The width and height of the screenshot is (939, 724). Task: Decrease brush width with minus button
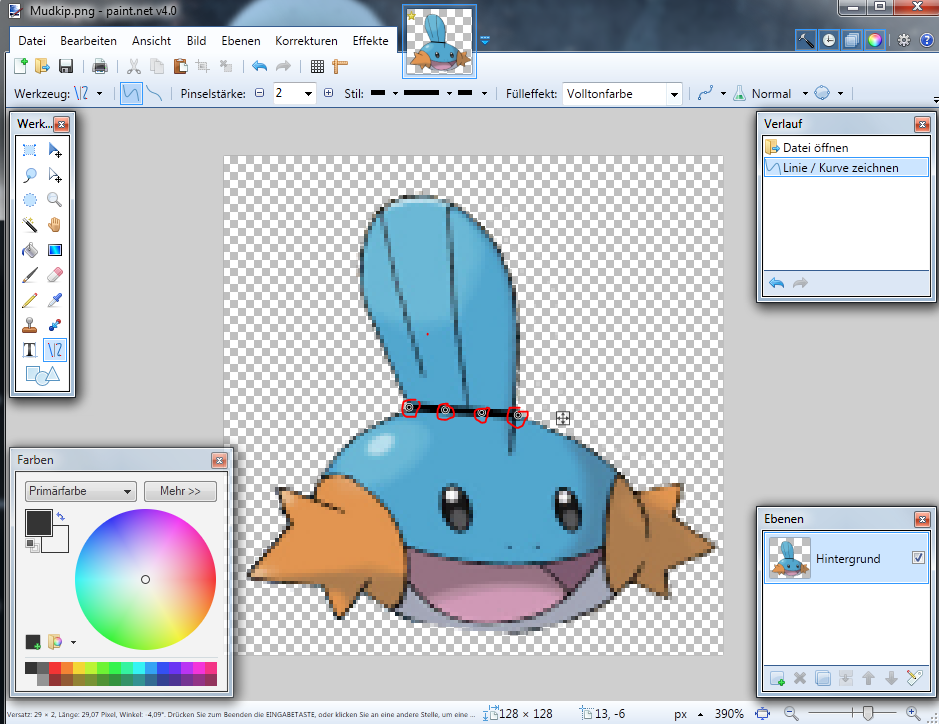click(x=259, y=93)
